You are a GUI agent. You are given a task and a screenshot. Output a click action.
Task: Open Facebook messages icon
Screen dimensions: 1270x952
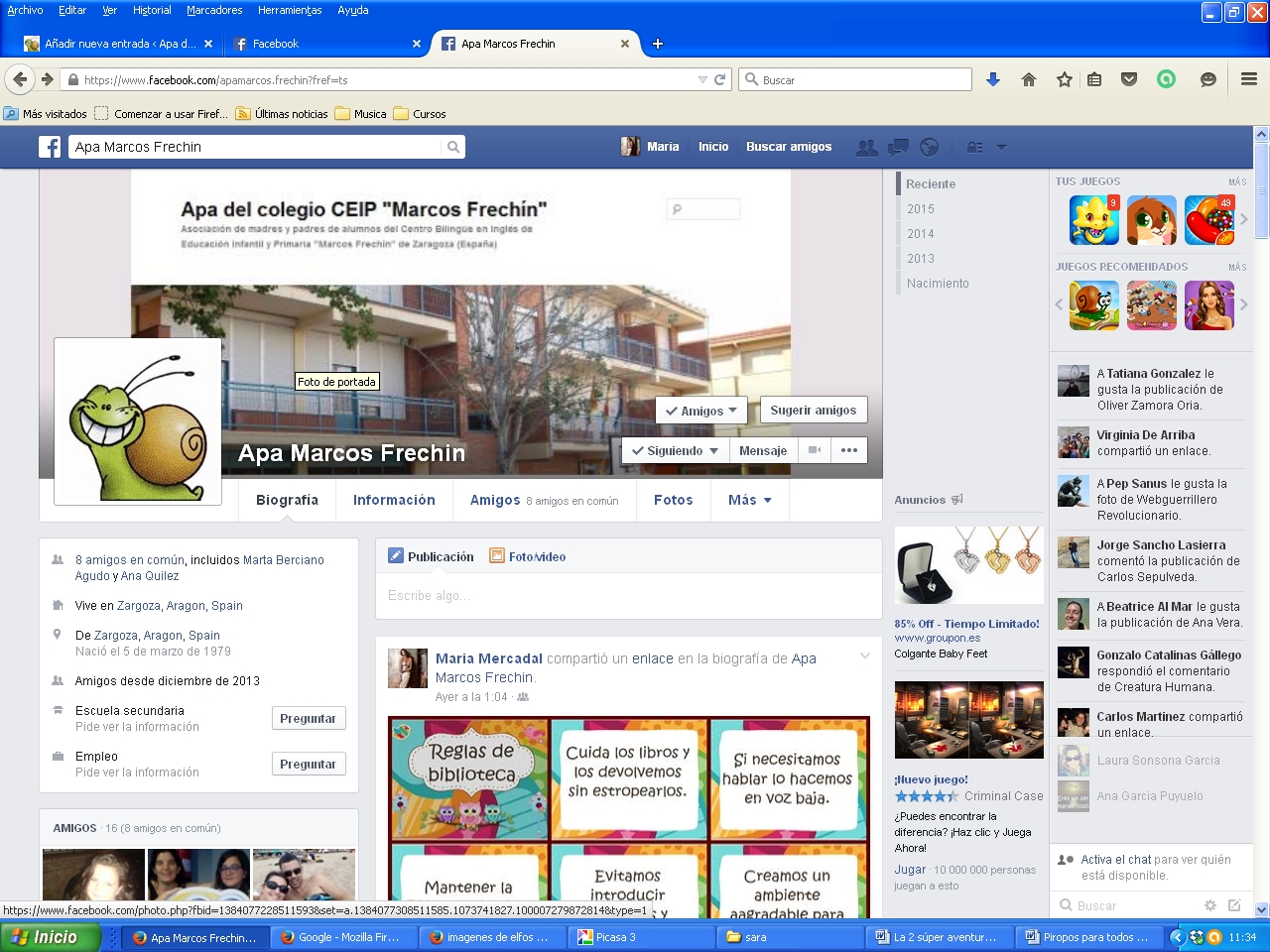point(898,147)
